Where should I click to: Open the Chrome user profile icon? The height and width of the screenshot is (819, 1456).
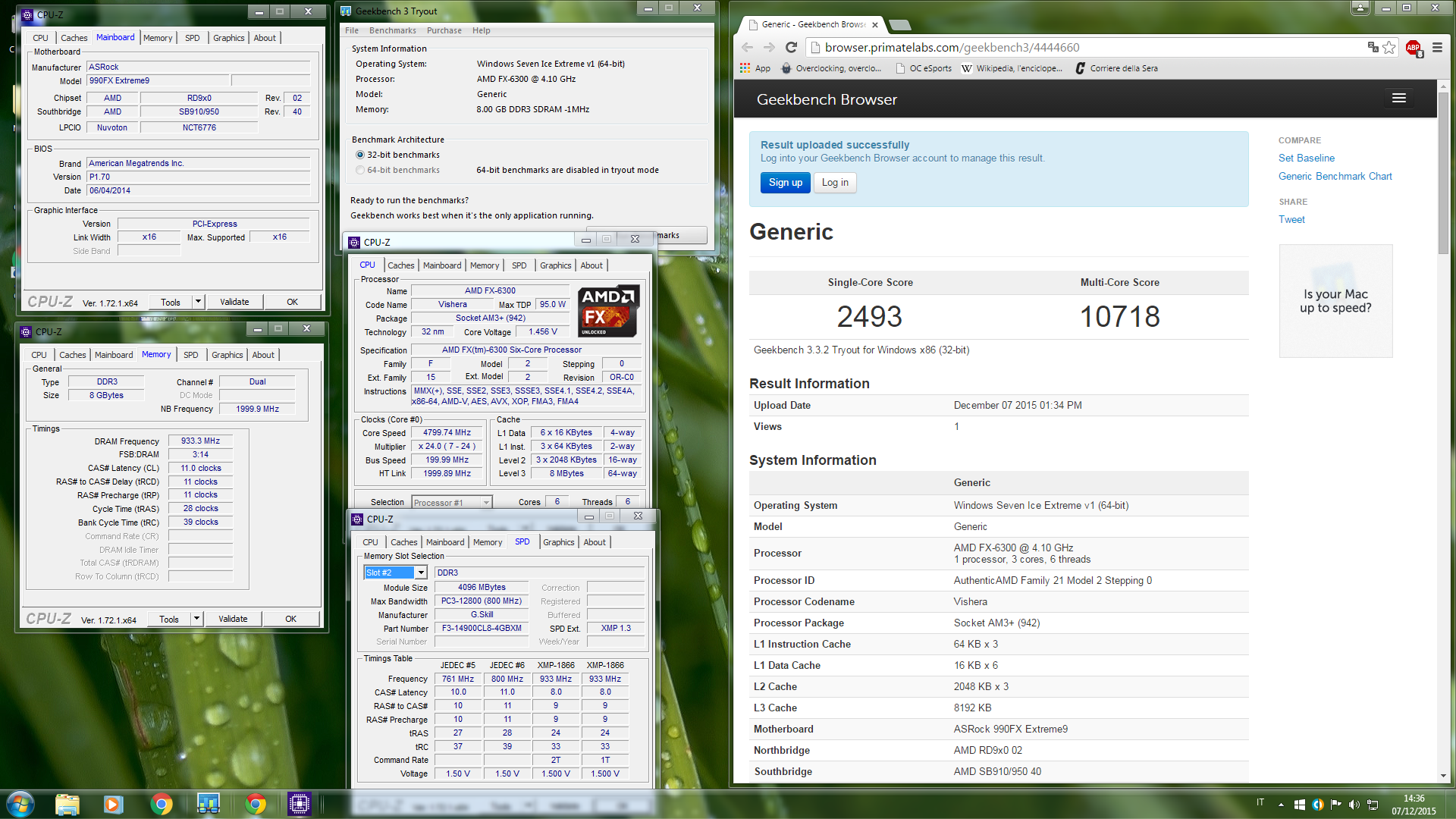[1360, 8]
